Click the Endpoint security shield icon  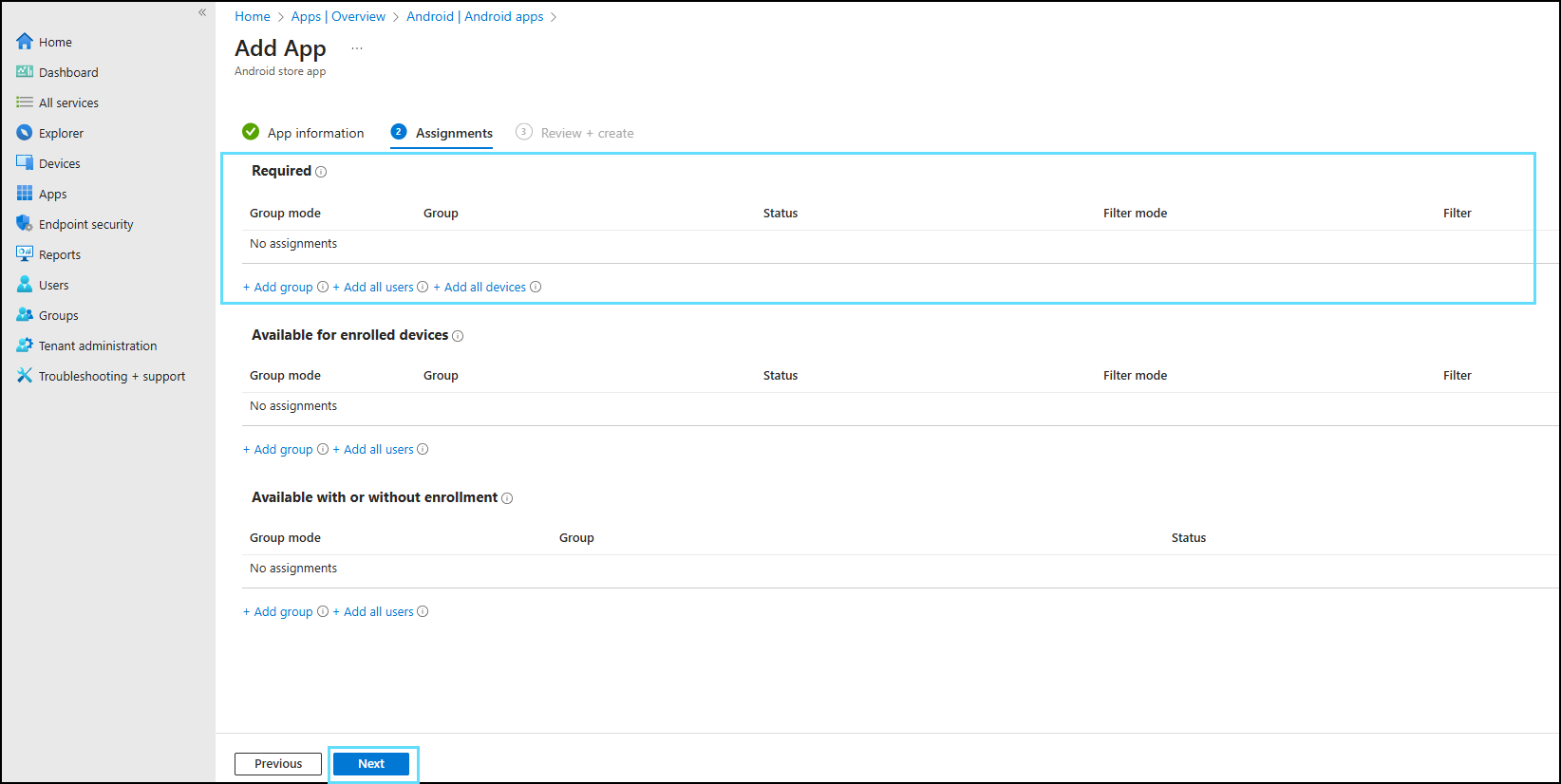(x=25, y=224)
